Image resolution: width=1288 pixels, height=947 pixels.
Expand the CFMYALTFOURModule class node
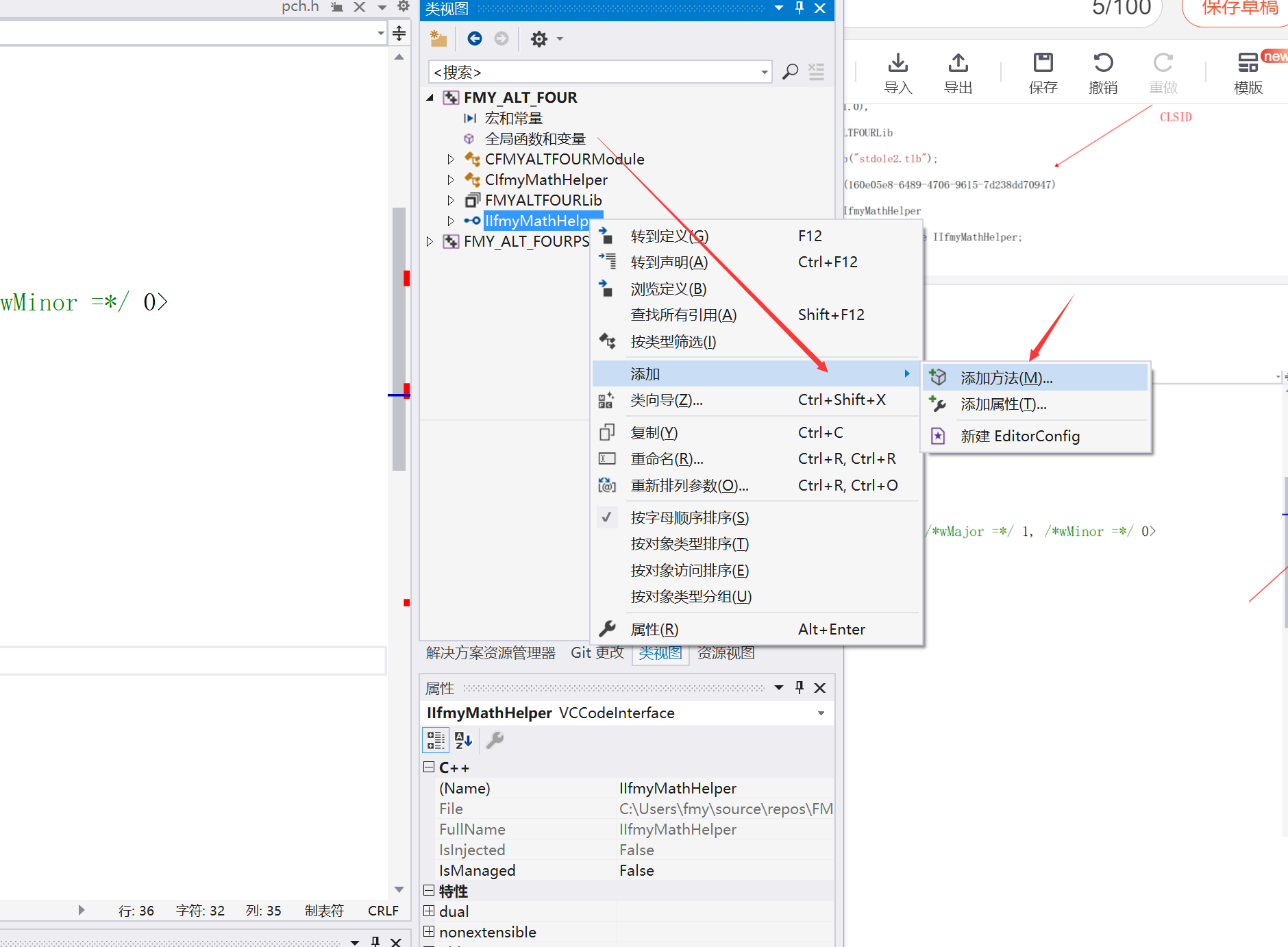pyautogui.click(x=451, y=159)
